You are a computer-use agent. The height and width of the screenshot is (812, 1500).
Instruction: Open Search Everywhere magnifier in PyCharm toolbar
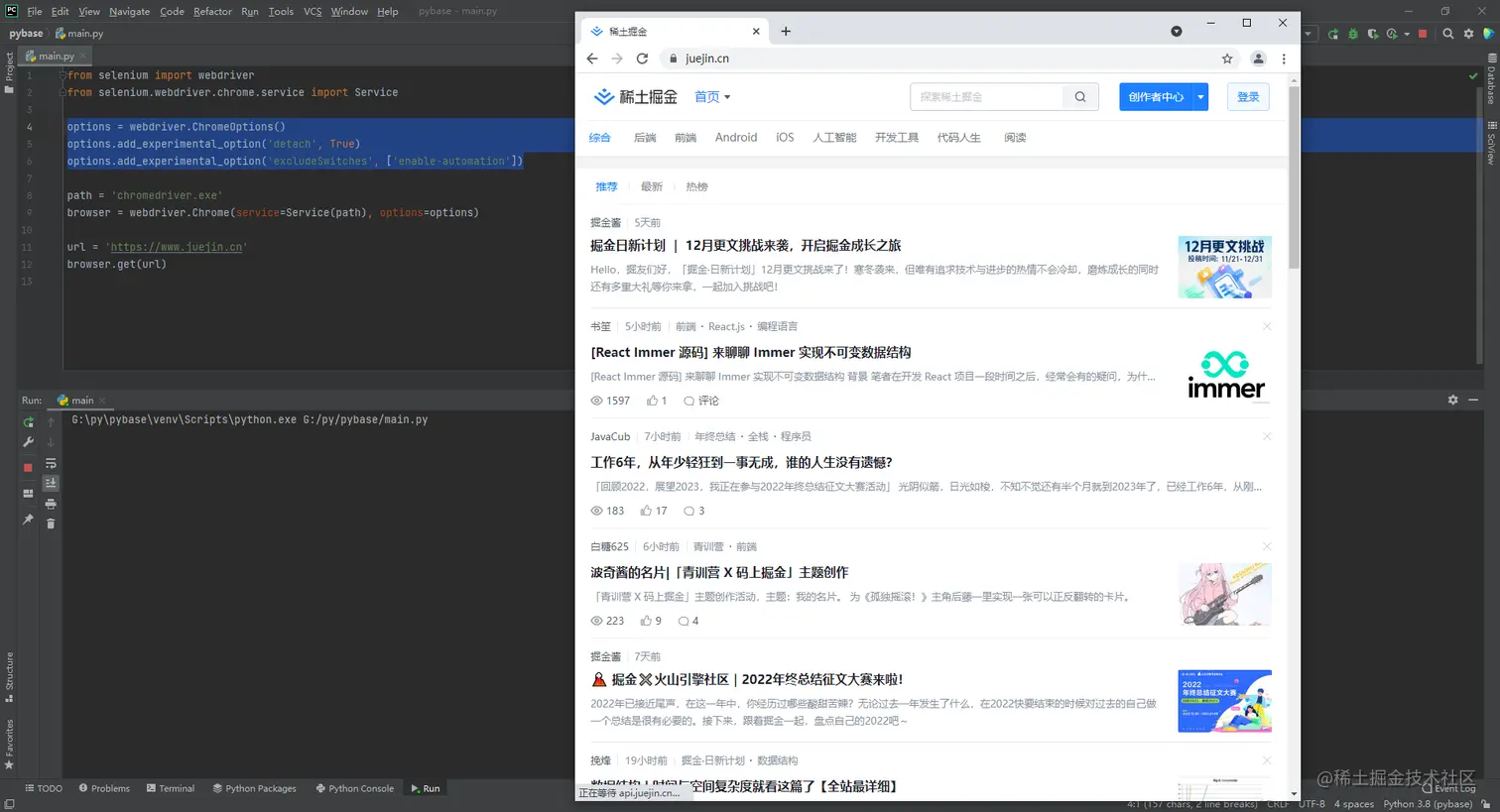(1448, 34)
